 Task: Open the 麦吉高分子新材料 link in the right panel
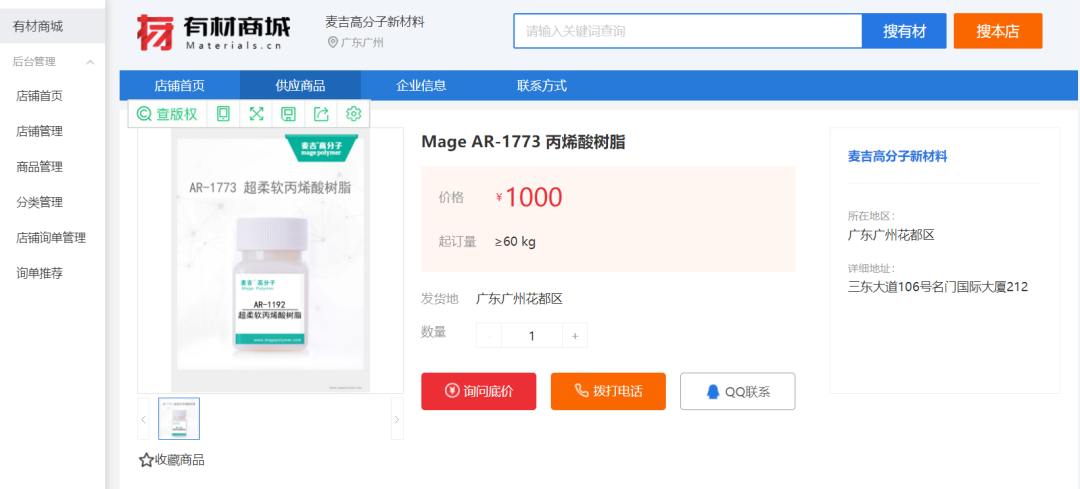coord(897,157)
